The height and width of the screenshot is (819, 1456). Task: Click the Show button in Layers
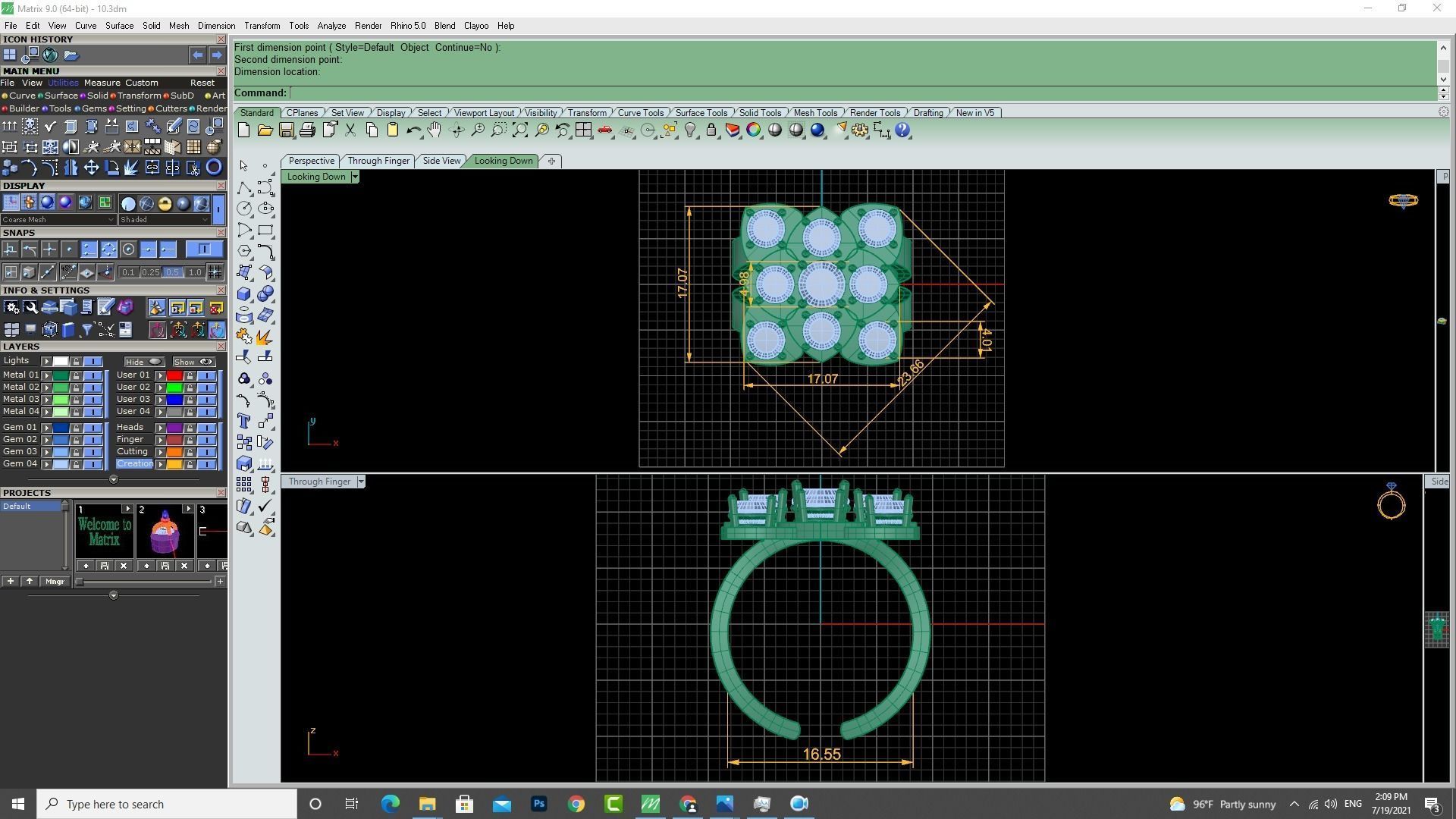tap(193, 362)
